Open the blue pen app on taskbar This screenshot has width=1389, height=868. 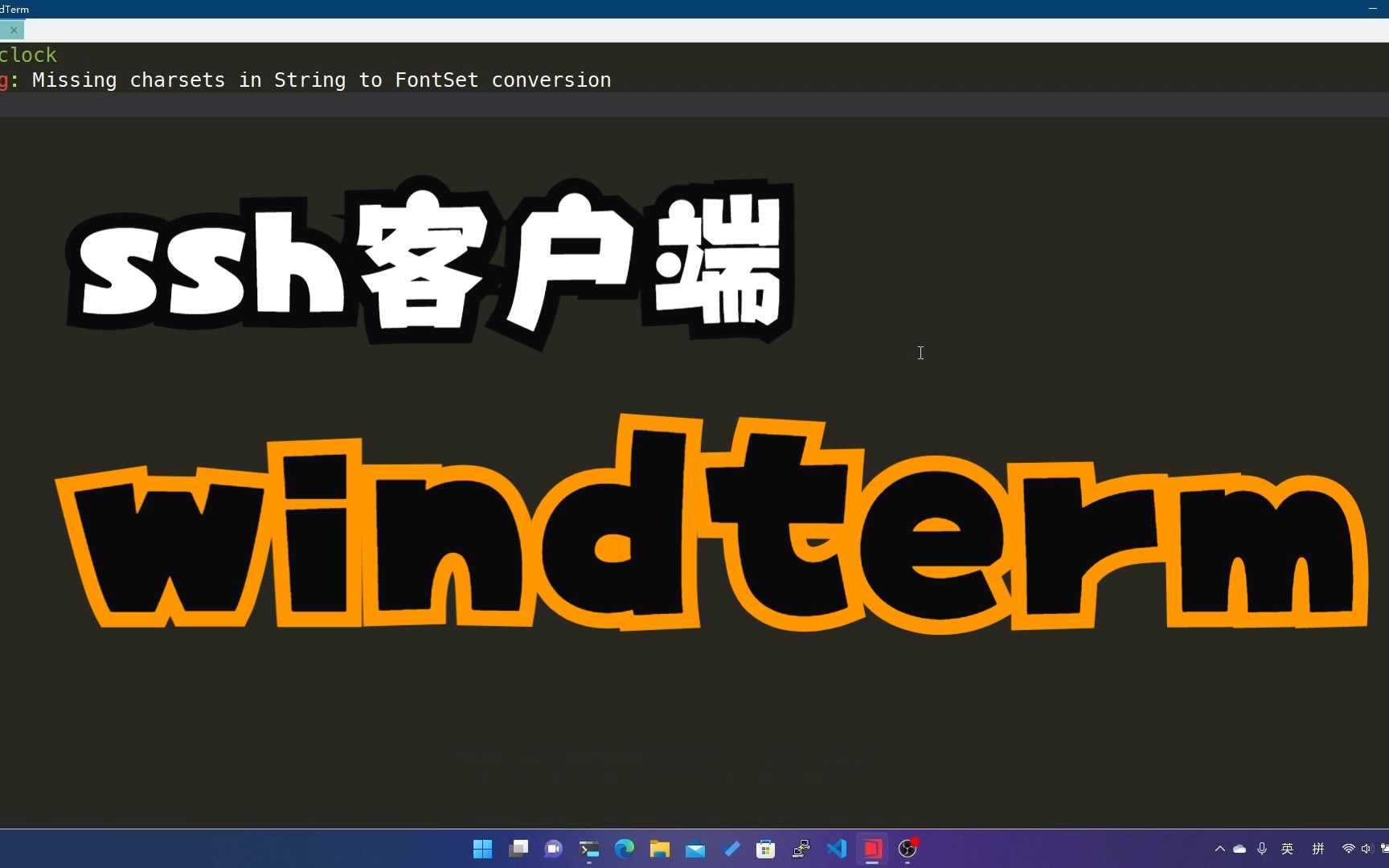click(731, 849)
